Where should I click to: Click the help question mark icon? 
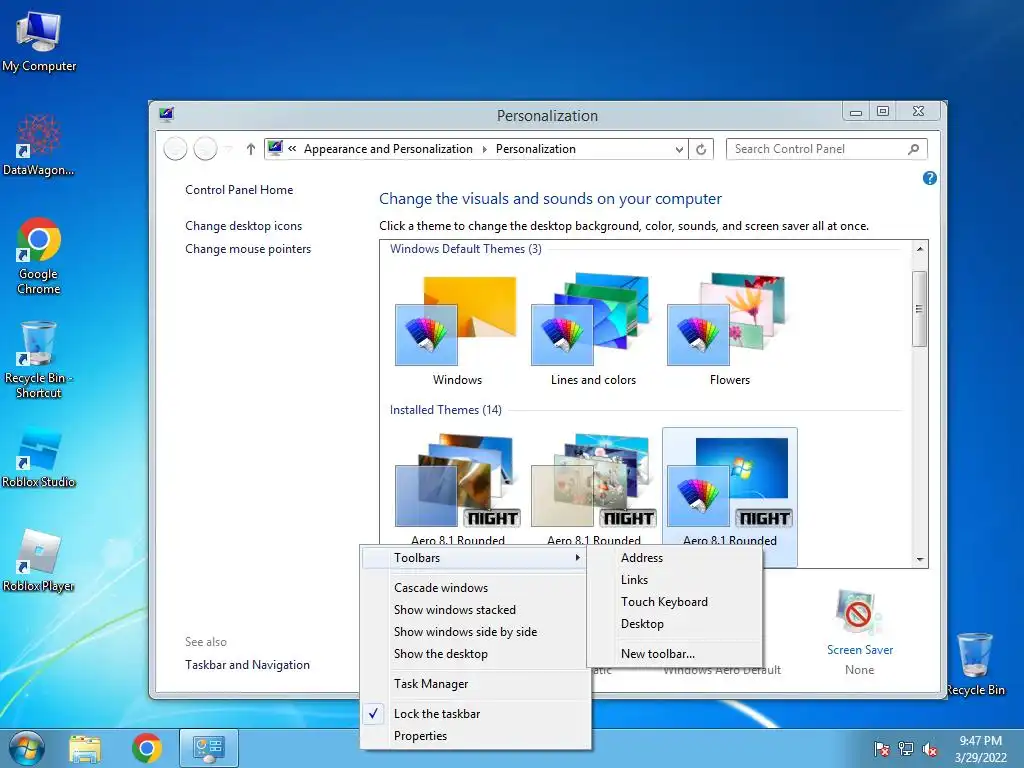coord(929,178)
